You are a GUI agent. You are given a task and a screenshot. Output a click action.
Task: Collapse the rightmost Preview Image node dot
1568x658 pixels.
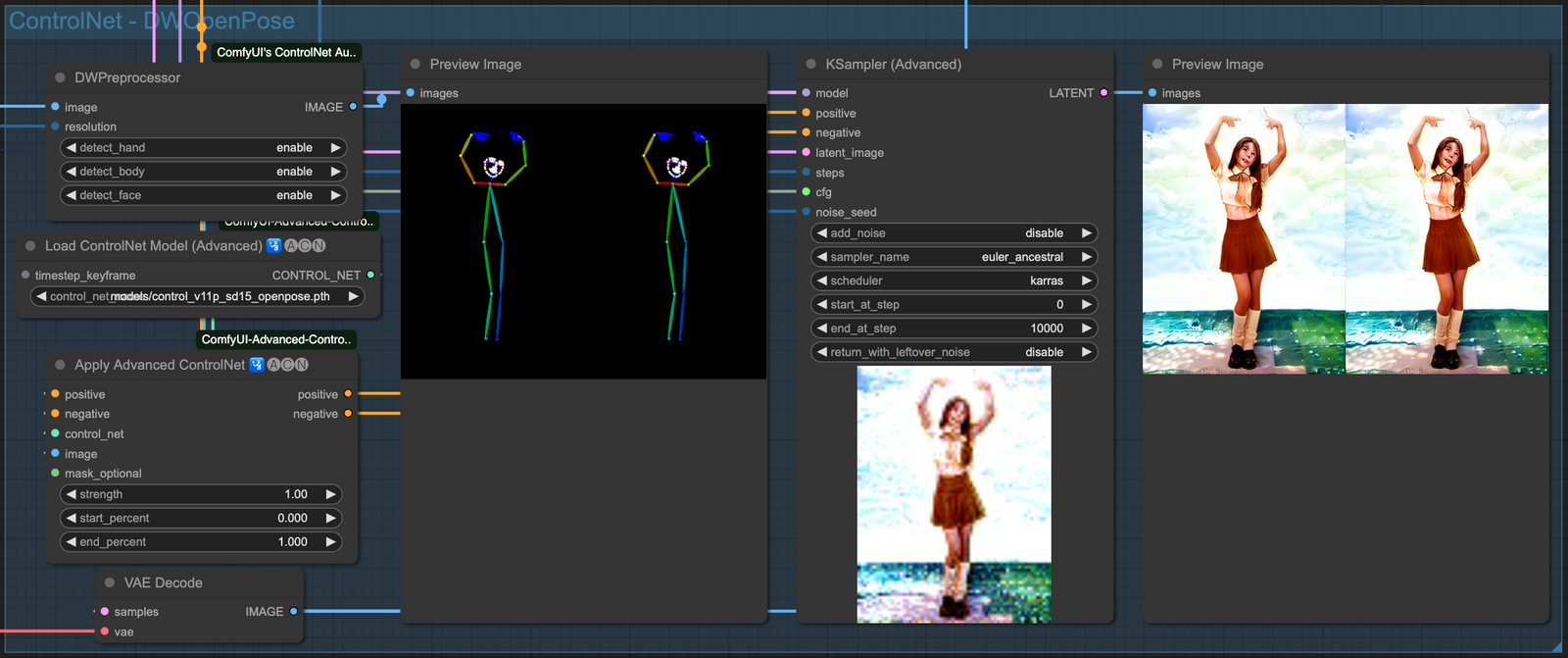[1157, 64]
